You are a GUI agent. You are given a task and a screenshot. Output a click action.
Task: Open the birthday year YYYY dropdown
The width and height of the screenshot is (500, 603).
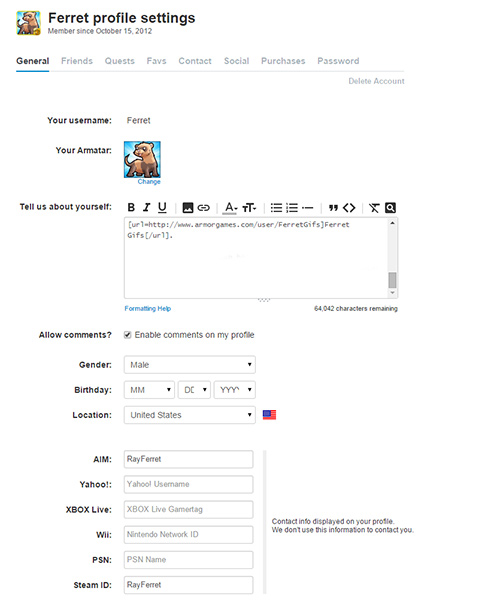tap(235, 390)
